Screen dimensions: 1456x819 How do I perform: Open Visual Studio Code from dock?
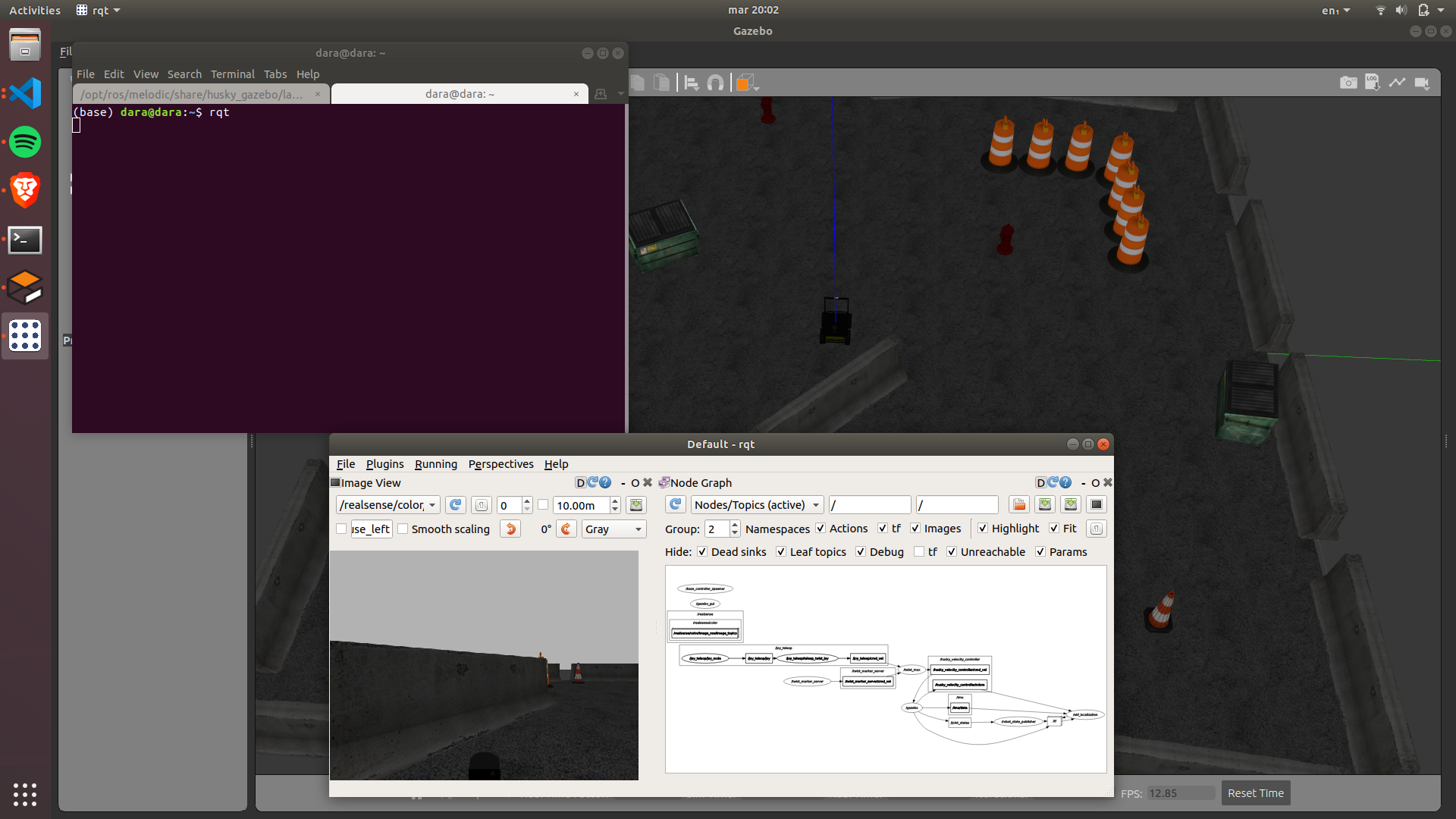pos(25,93)
